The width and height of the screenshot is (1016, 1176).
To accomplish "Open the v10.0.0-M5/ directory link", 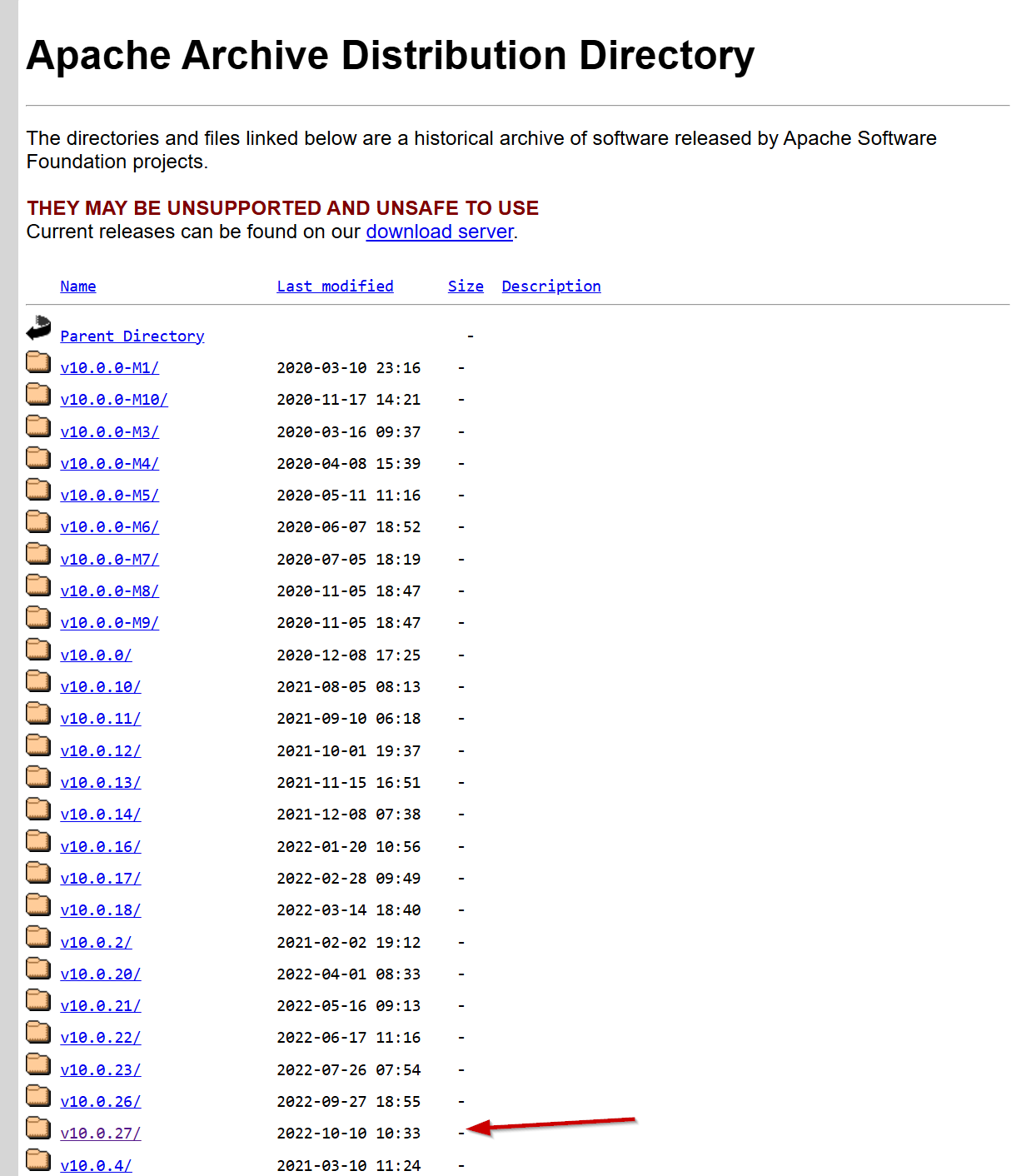I will click(x=109, y=496).
